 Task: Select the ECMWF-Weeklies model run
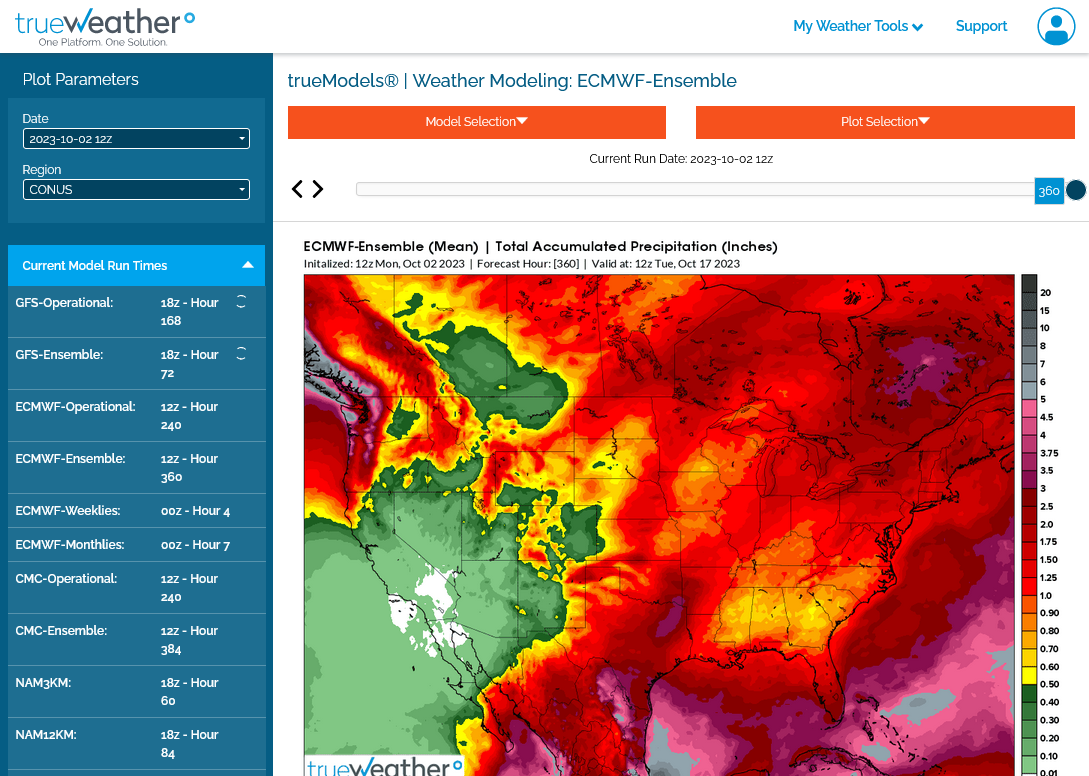point(136,511)
